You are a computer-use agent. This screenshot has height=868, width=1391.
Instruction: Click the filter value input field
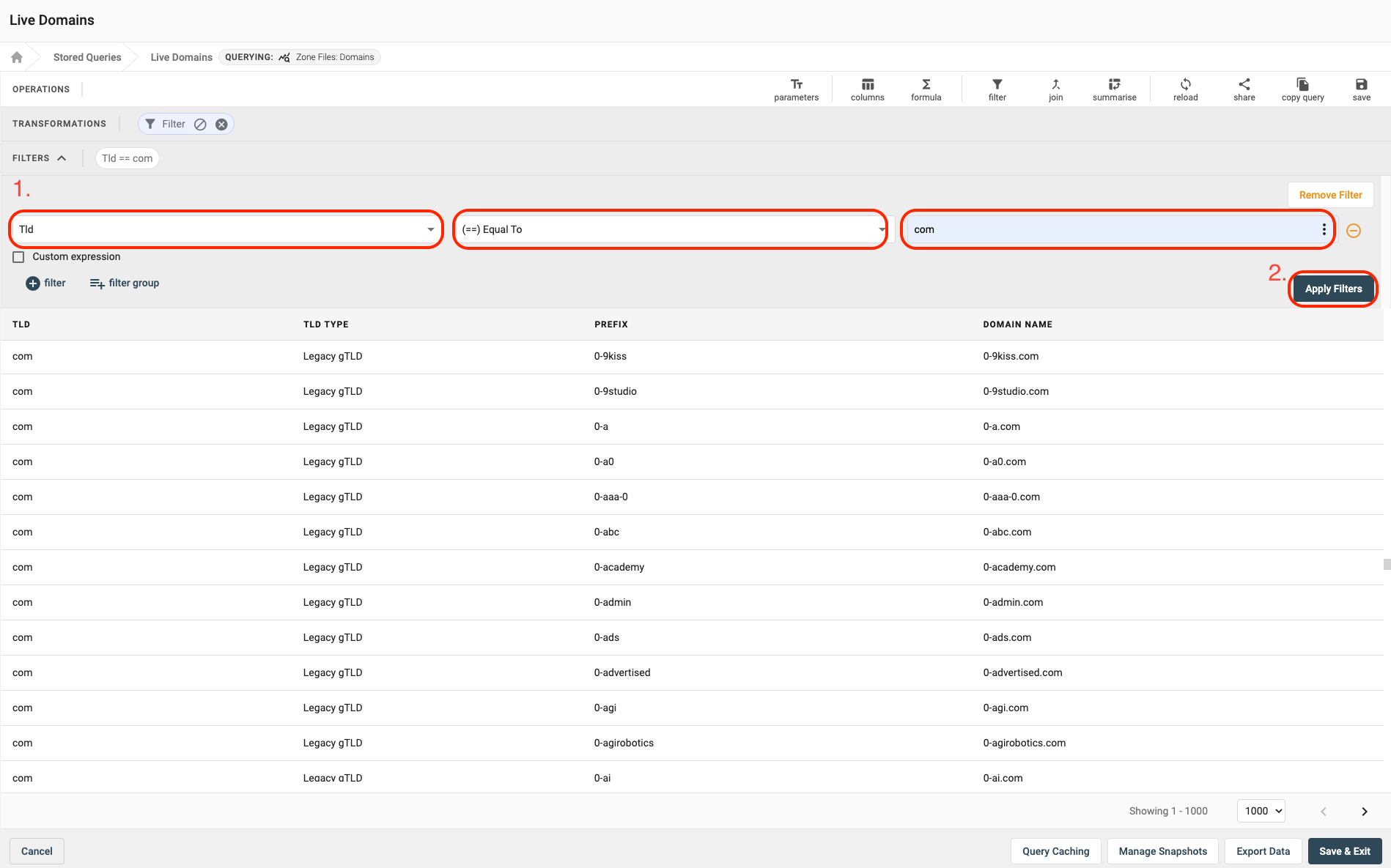(1110, 229)
